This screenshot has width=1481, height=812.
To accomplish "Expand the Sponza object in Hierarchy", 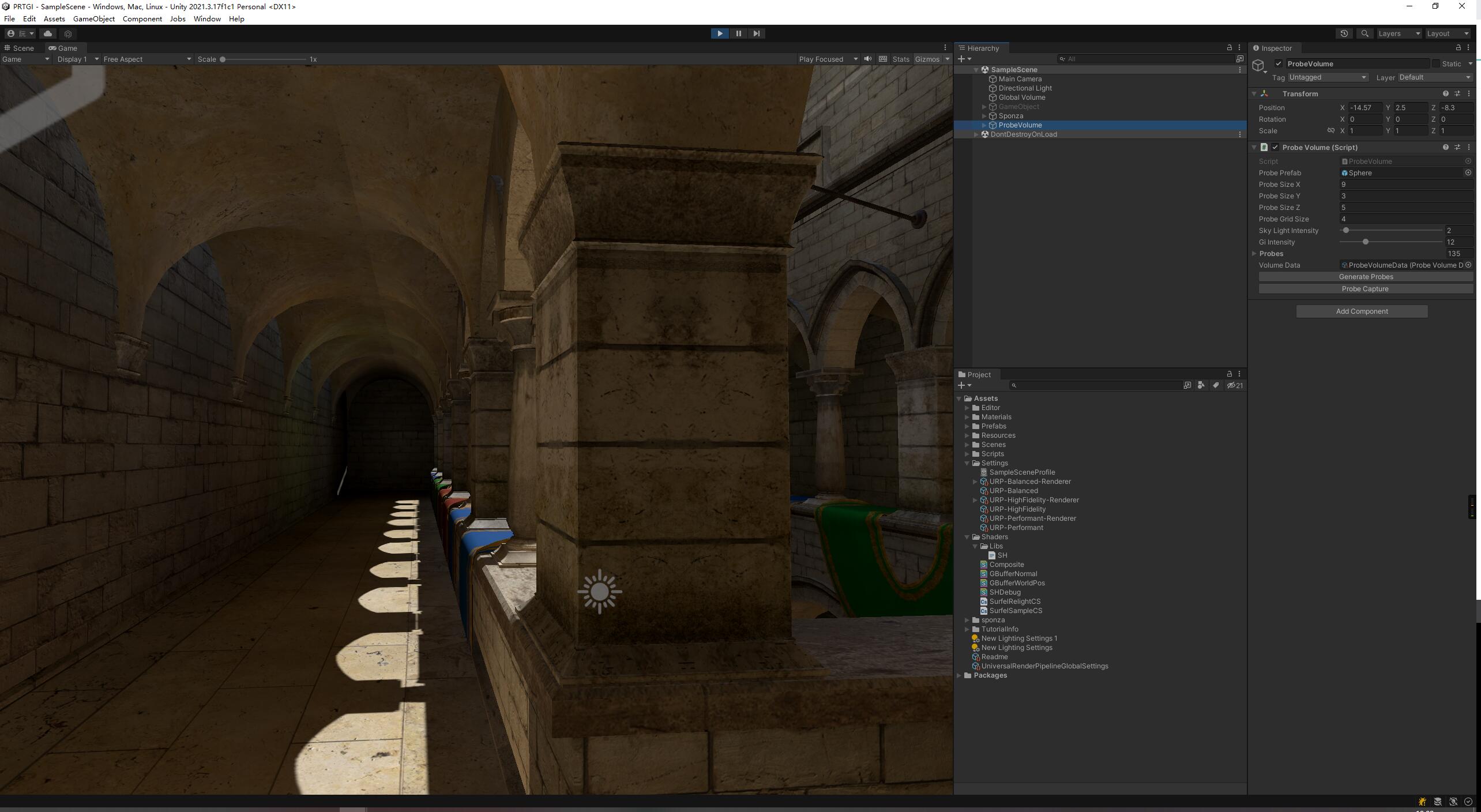I will point(984,116).
